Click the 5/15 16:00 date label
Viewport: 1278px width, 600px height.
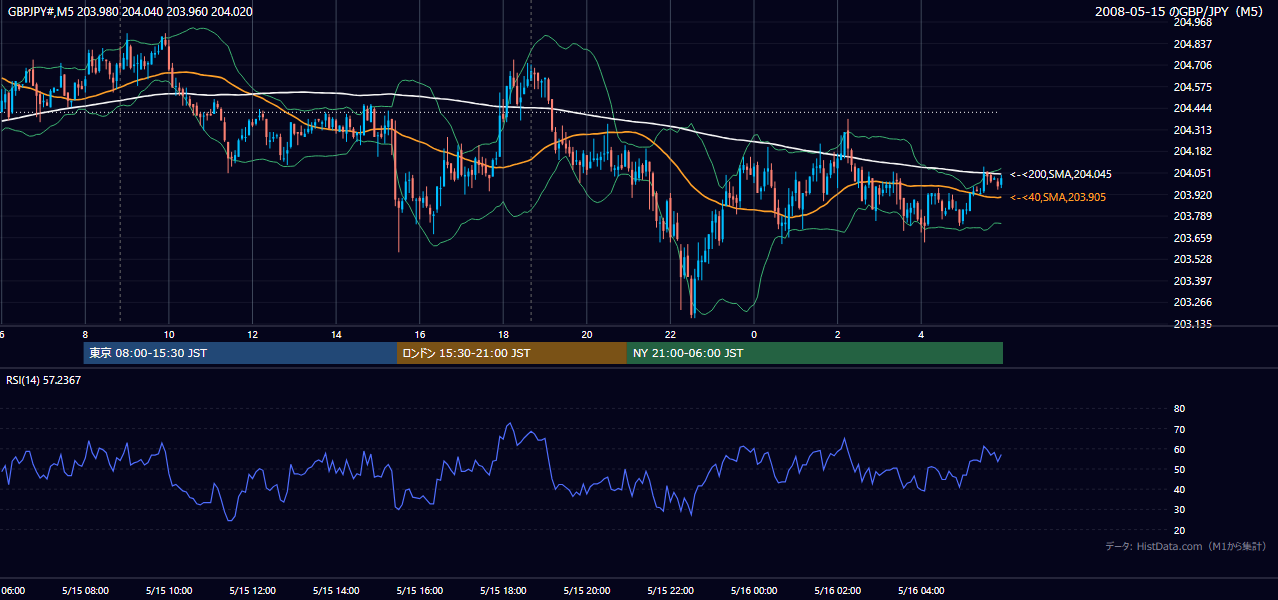419,591
